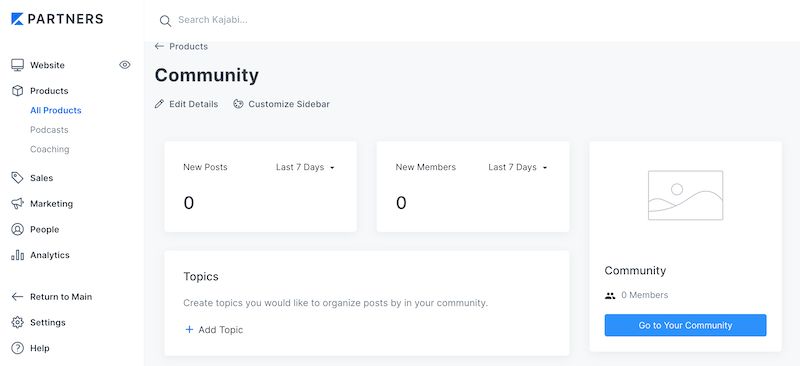Click the New Members count value 0
The height and width of the screenshot is (366, 800).
coord(401,203)
